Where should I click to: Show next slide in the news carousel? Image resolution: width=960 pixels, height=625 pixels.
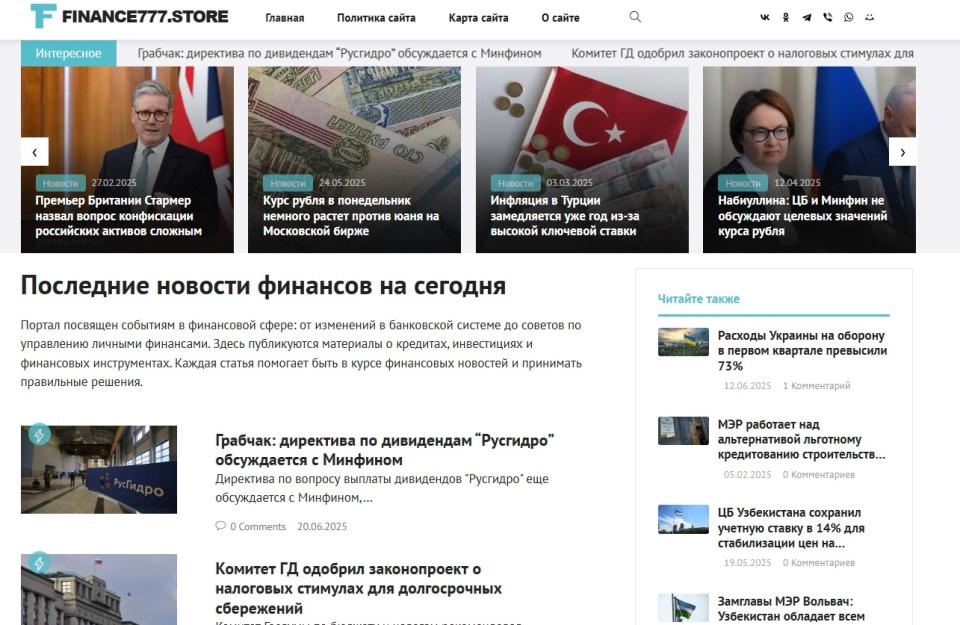coord(902,152)
